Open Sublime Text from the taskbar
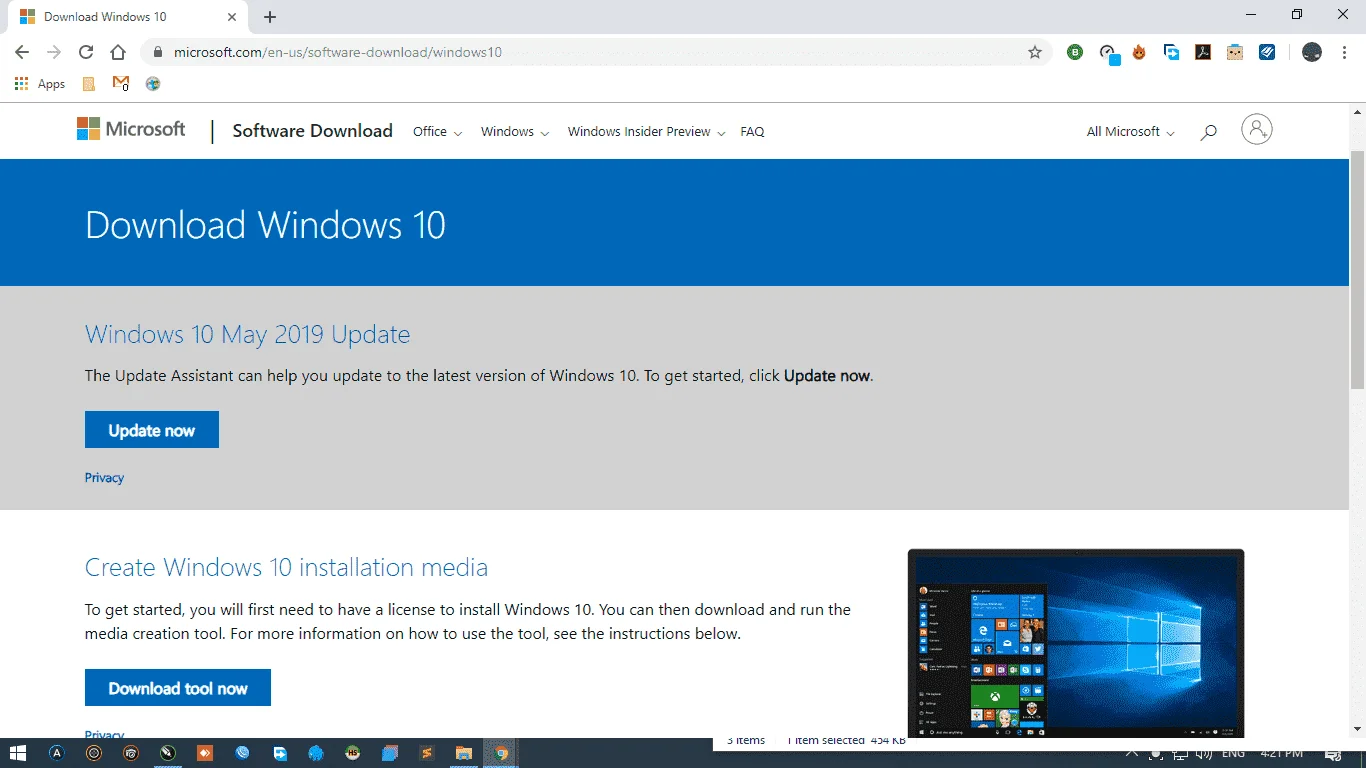The width and height of the screenshot is (1366, 768). pos(427,753)
